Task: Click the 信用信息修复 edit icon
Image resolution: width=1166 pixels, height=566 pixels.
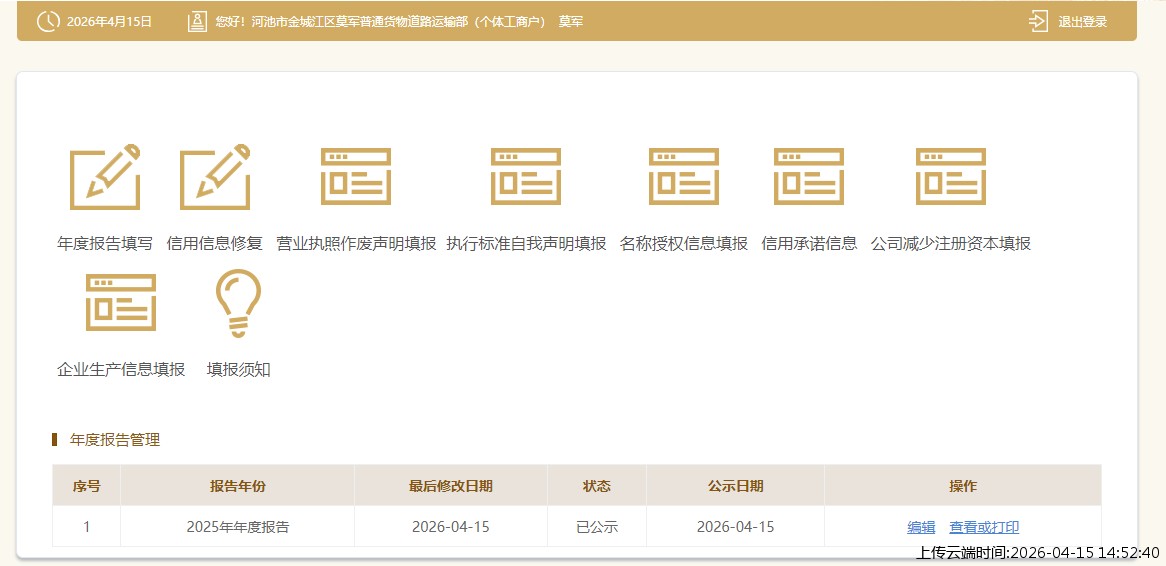Action: [215, 177]
